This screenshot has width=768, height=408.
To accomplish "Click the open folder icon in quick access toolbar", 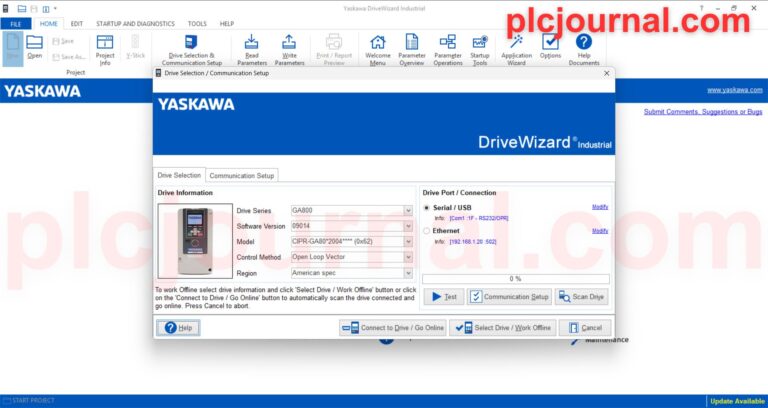I will (22, 9).
